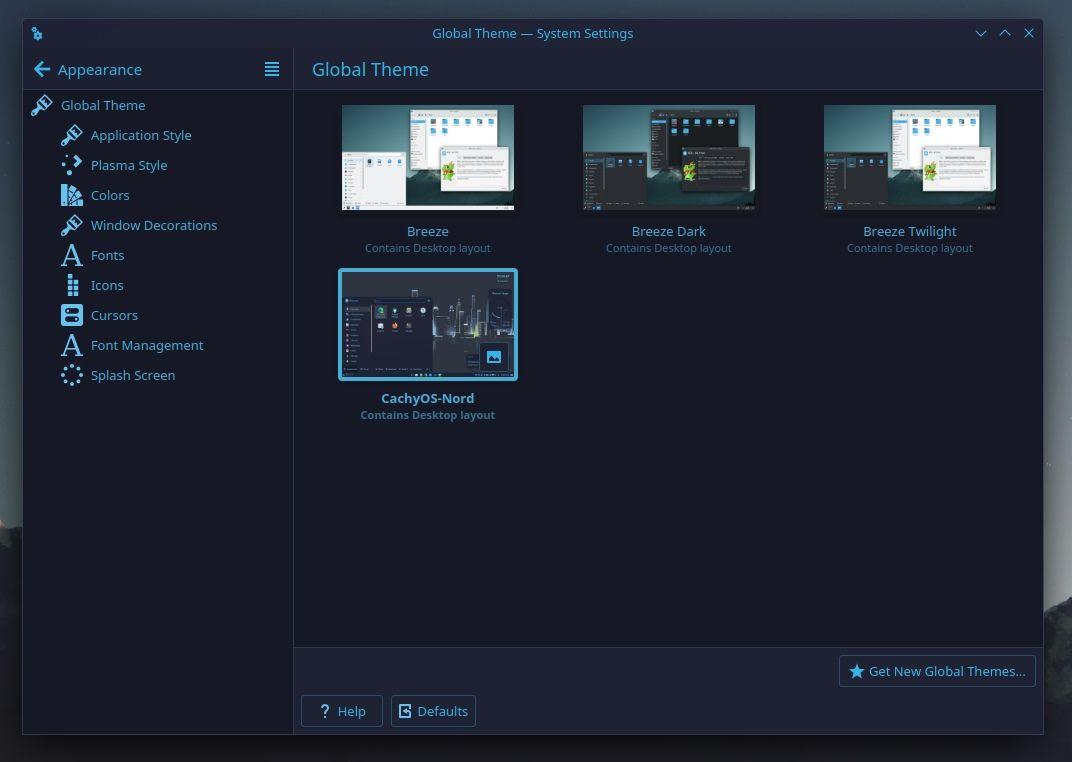
Task: Click the Window Decorations brush icon
Action: click(x=72, y=225)
